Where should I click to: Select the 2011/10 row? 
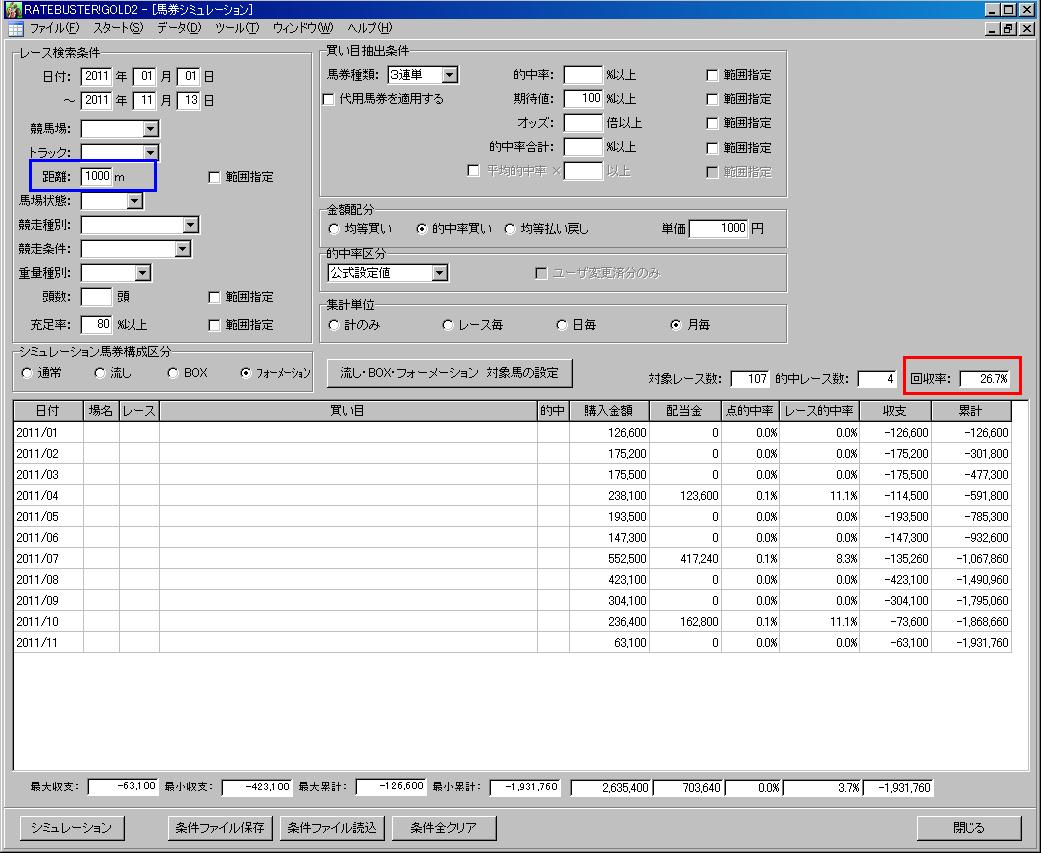click(513, 622)
